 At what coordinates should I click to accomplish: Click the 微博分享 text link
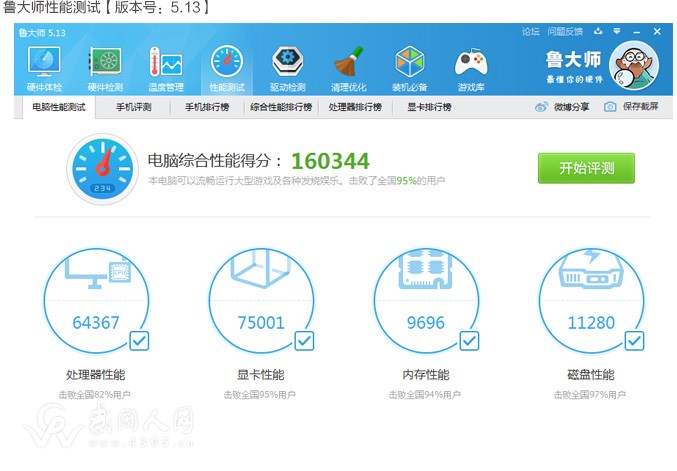tap(571, 107)
